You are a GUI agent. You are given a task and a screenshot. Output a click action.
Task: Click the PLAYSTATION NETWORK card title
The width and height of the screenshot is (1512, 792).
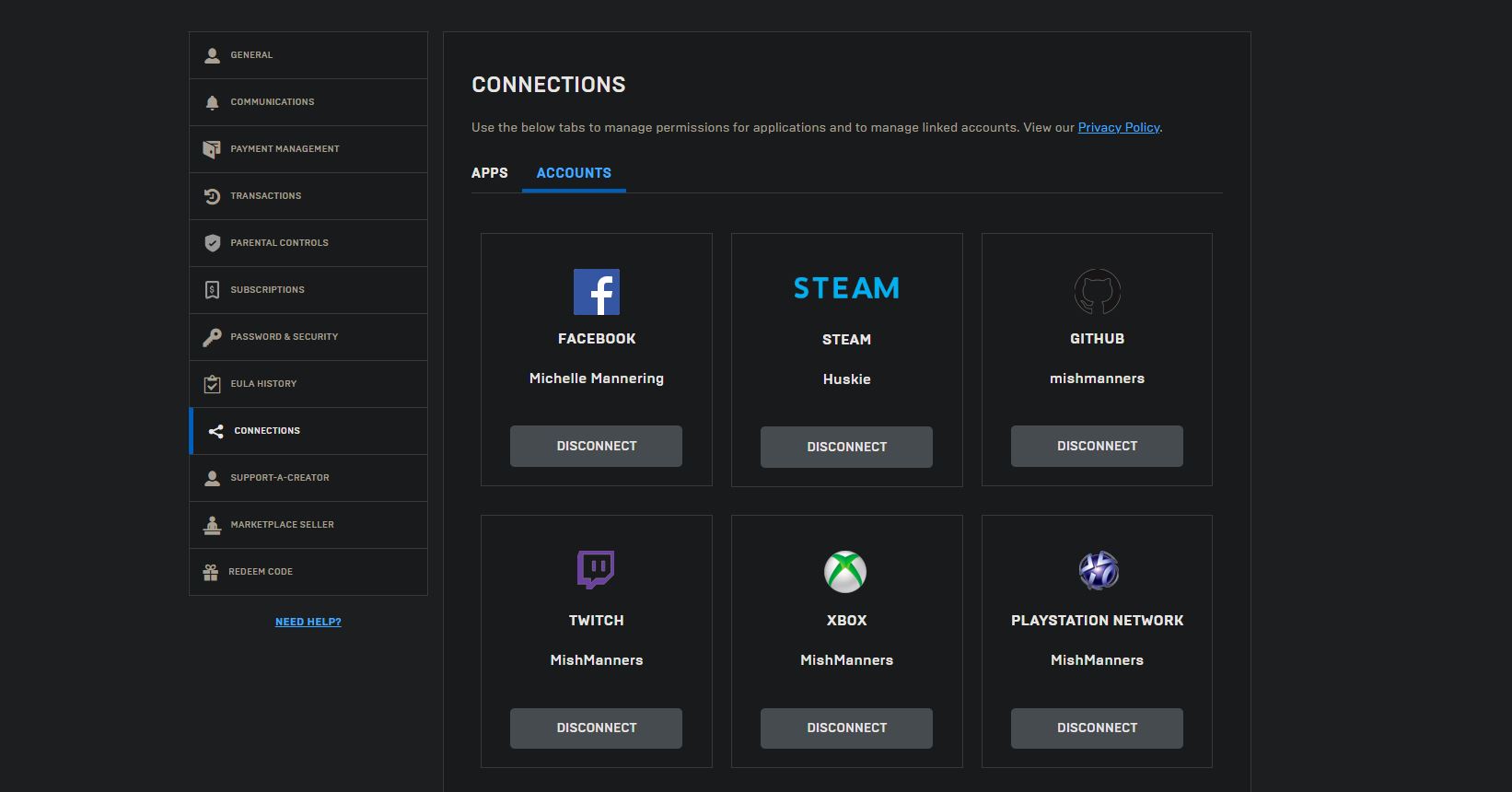1098,621
